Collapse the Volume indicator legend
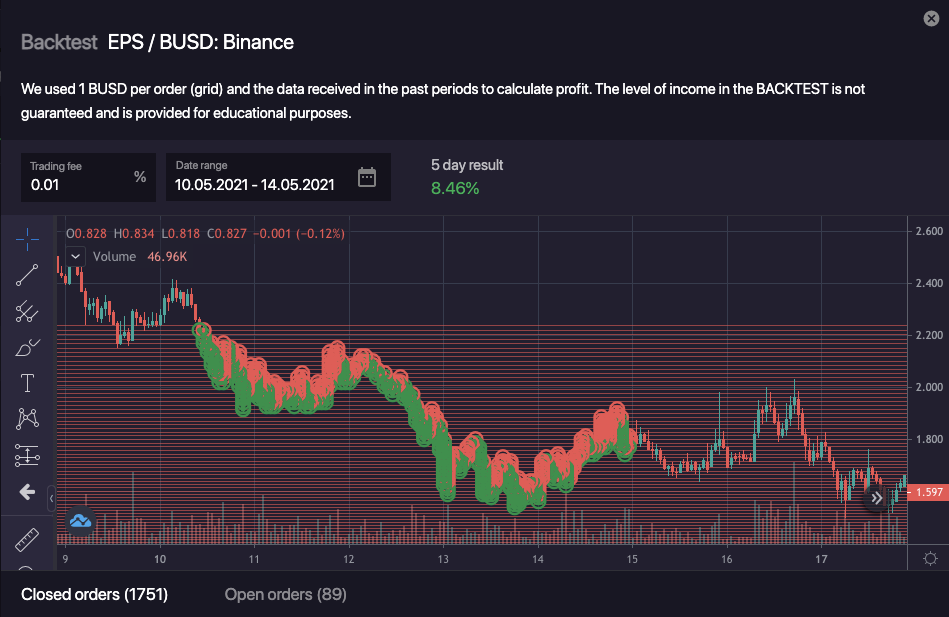The height and width of the screenshot is (617, 949). pyautogui.click(x=75, y=256)
